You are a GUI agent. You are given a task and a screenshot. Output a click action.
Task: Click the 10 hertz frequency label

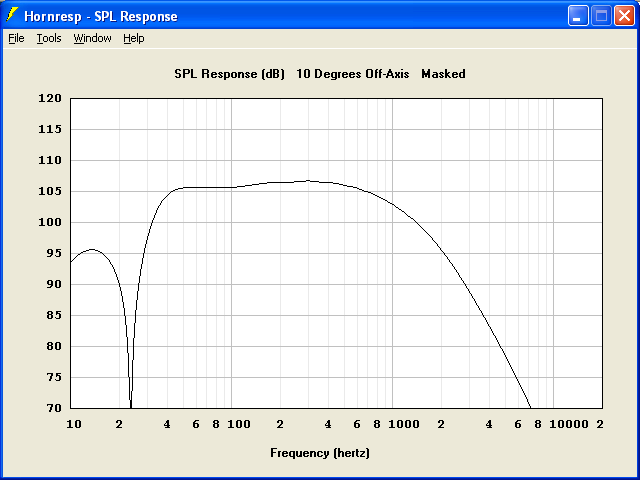coord(74,424)
